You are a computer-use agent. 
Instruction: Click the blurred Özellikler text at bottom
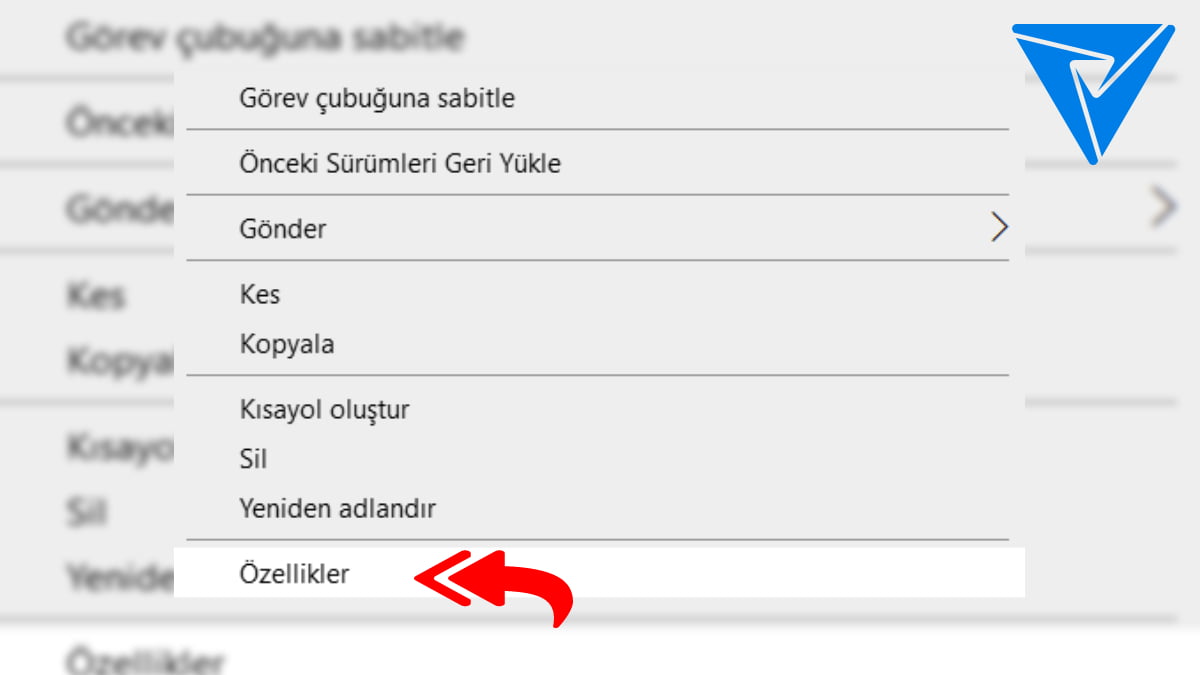coord(145,661)
